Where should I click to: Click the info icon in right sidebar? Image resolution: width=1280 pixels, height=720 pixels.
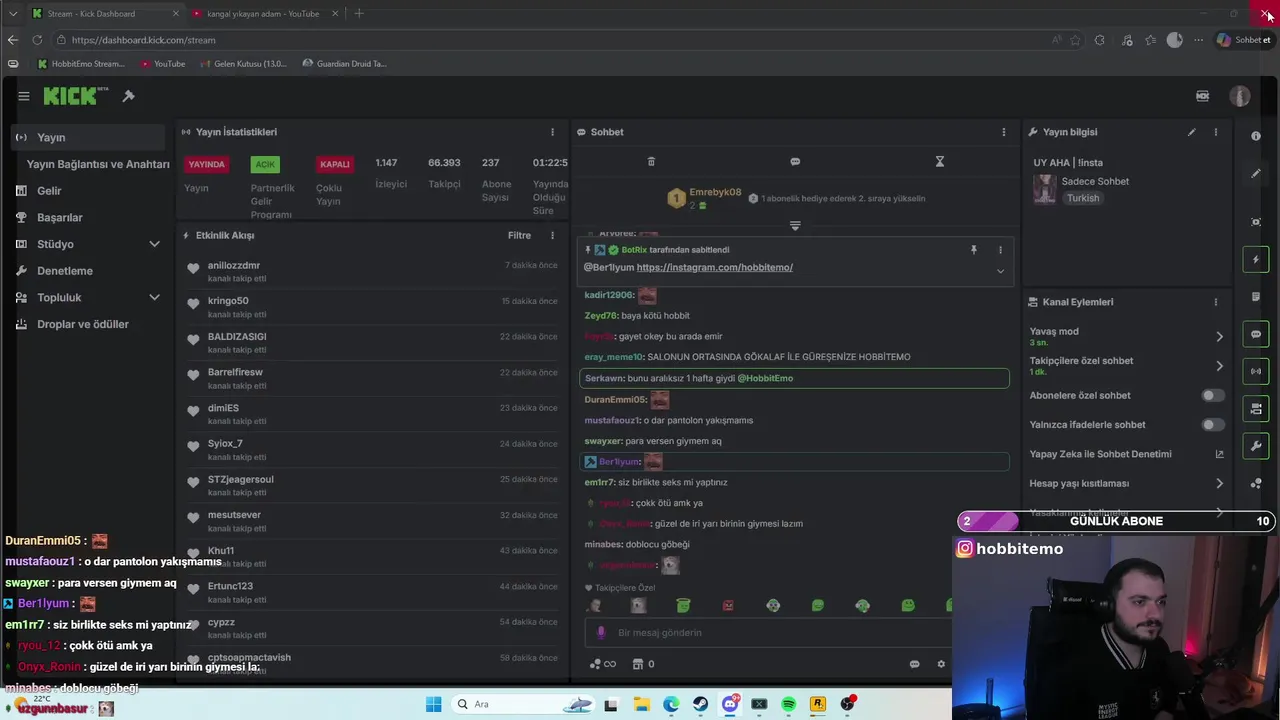coord(1256,136)
